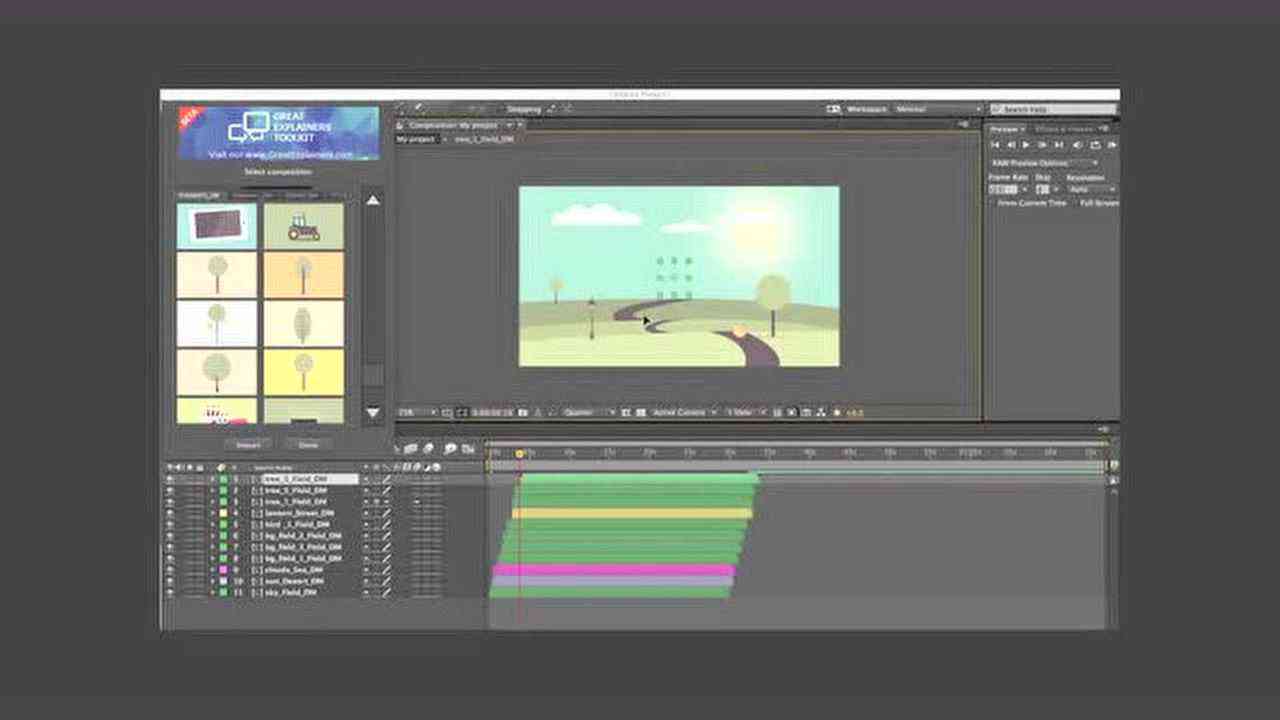Click tree_3_Field_DM in the composition breadcrumb

click(x=484, y=140)
